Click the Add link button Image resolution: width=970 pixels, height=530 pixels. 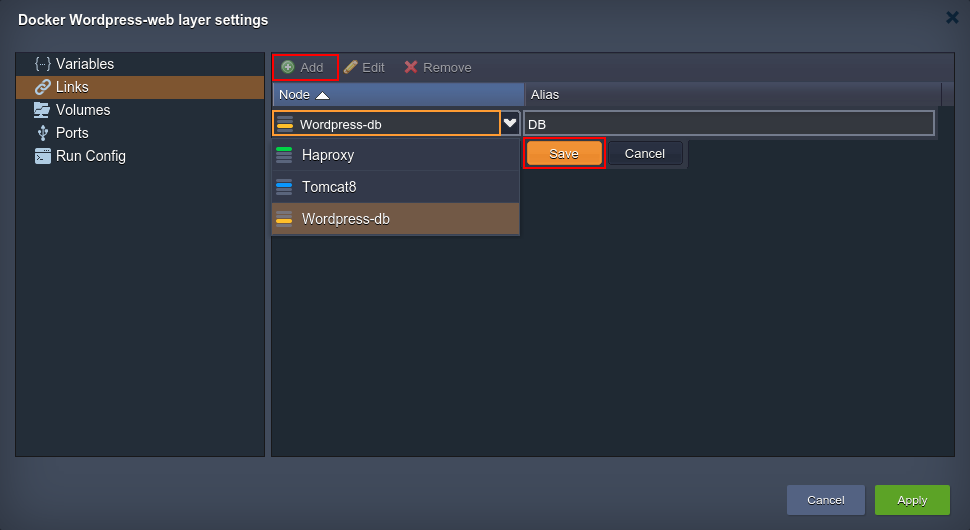coord(305,67)
